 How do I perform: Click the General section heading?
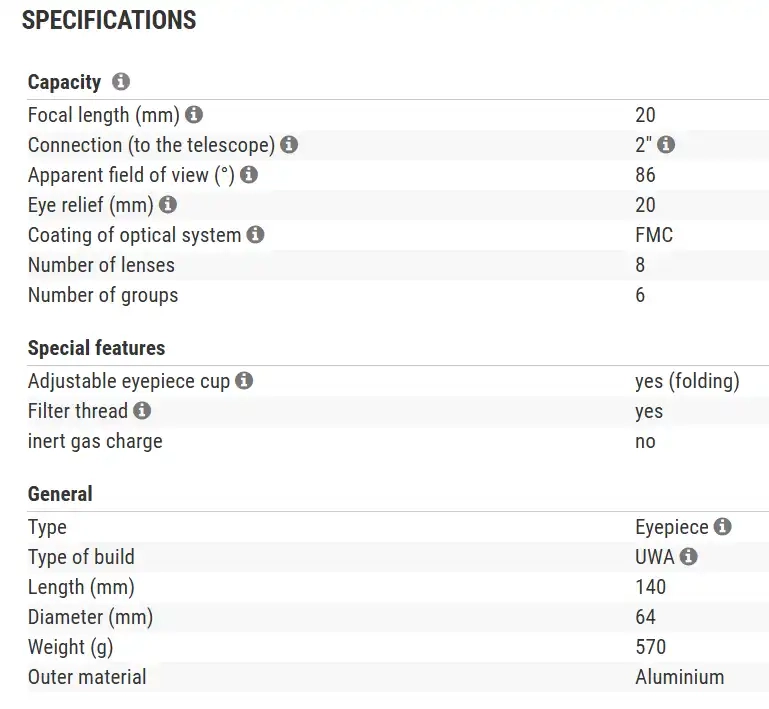(60, 494)
